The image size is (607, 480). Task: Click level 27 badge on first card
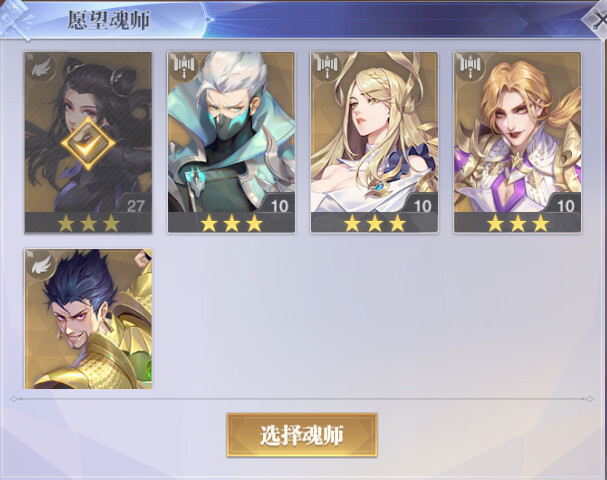pyautogui.click(x=135, y=205)
